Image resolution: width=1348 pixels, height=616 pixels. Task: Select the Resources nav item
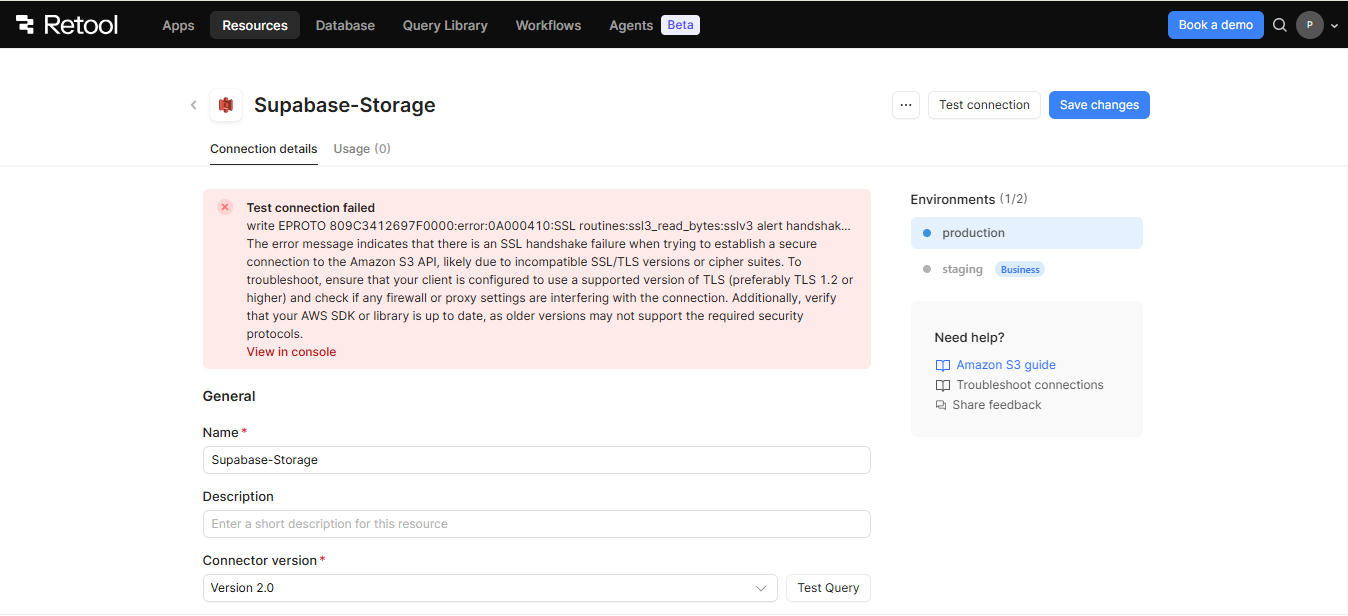(255, 25)
